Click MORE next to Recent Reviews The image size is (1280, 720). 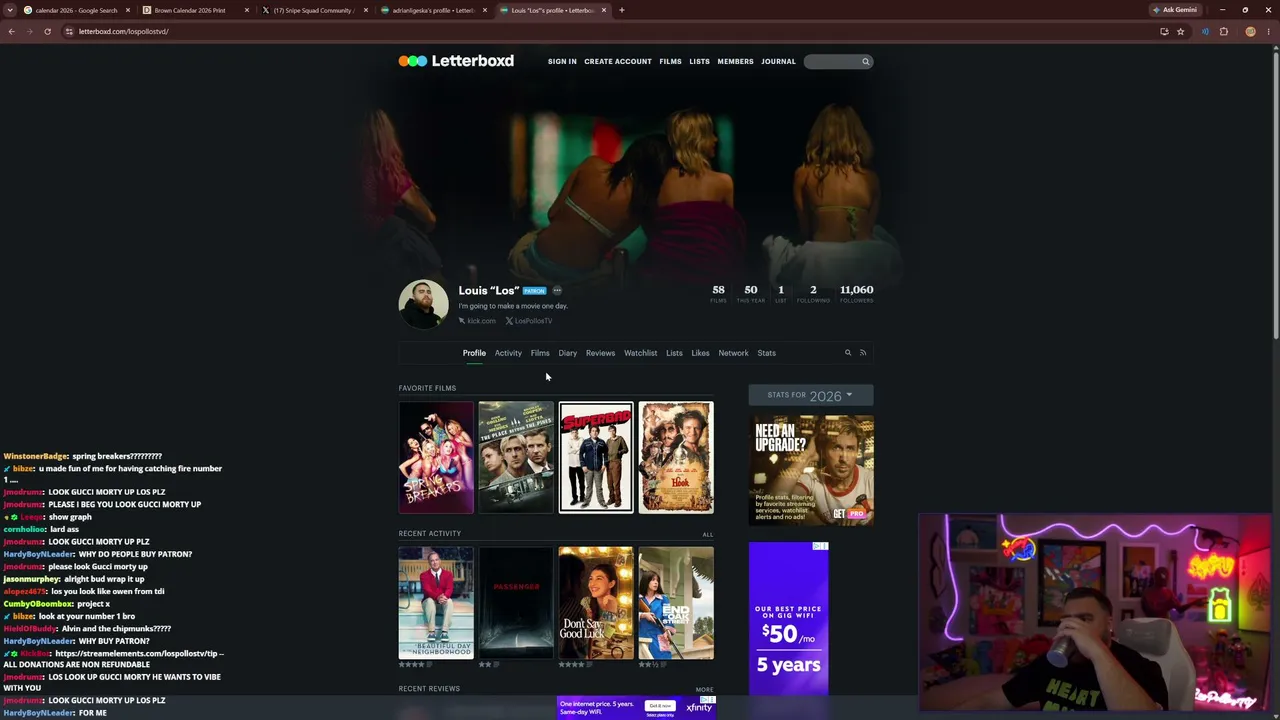705,690
